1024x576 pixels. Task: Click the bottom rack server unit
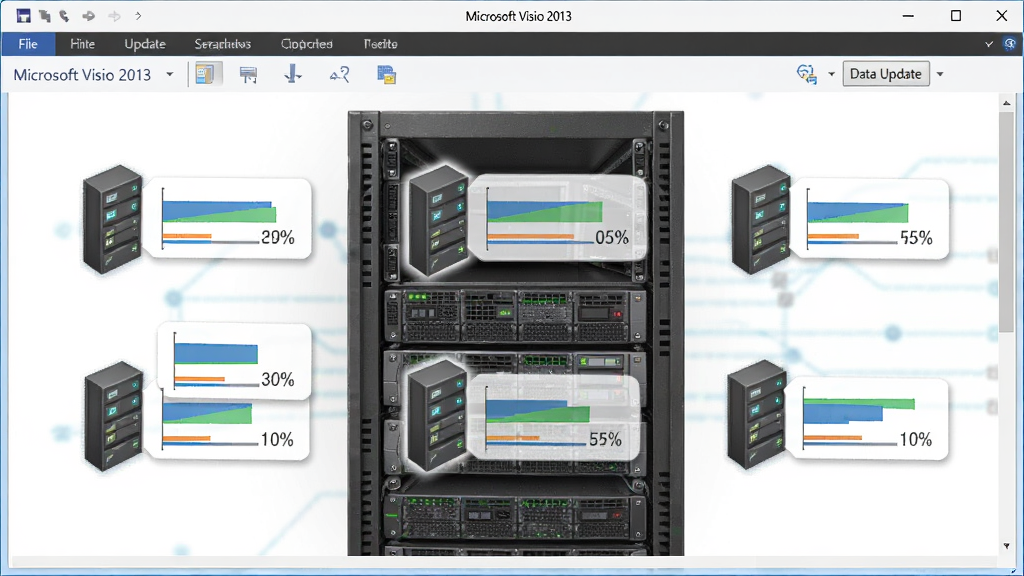coord(516,517)
